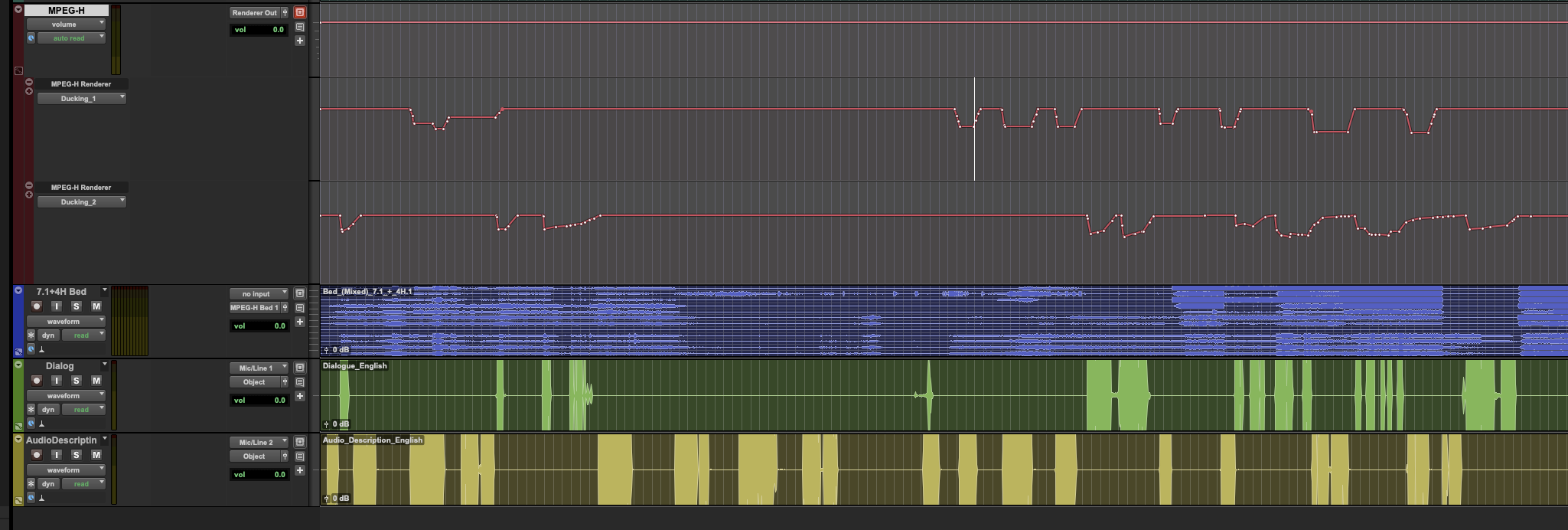Solo the AudioDescriptin track
Screen dimensions: 1568x530
point(76,454)
